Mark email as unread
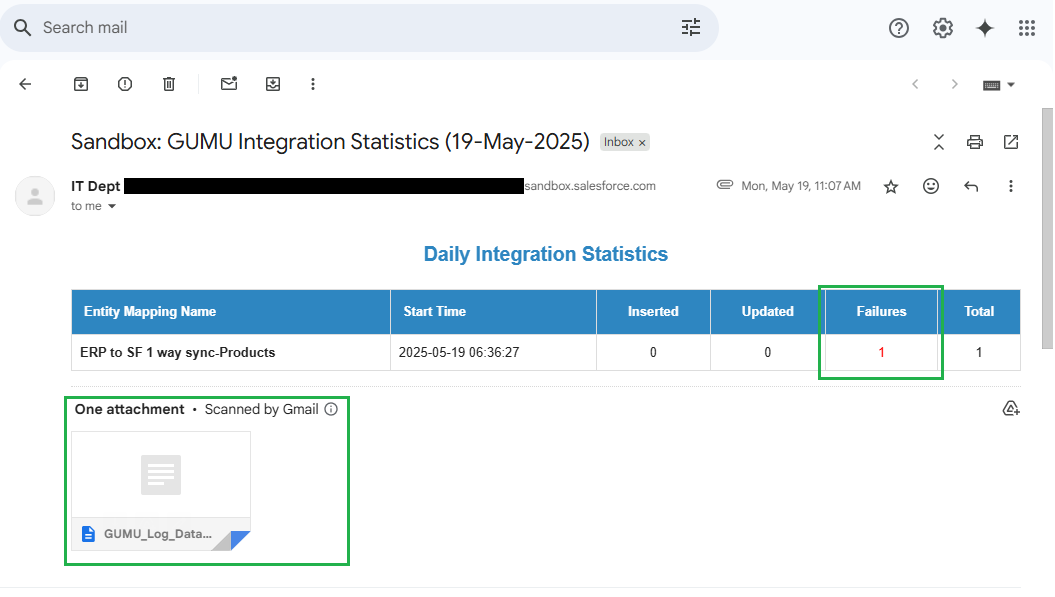The image size is (1055, 597). pyautogui.click(x=229, y=83)
